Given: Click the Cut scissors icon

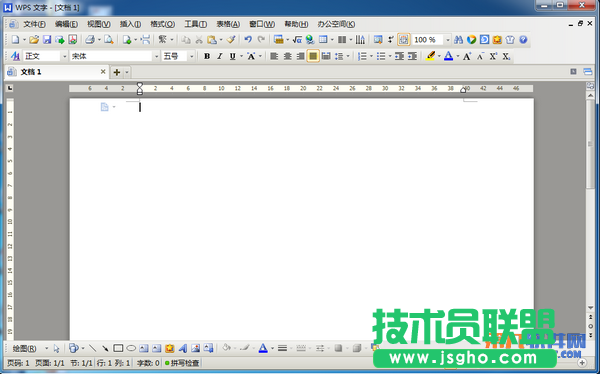Looking at the screenshot, I should 199,39.
